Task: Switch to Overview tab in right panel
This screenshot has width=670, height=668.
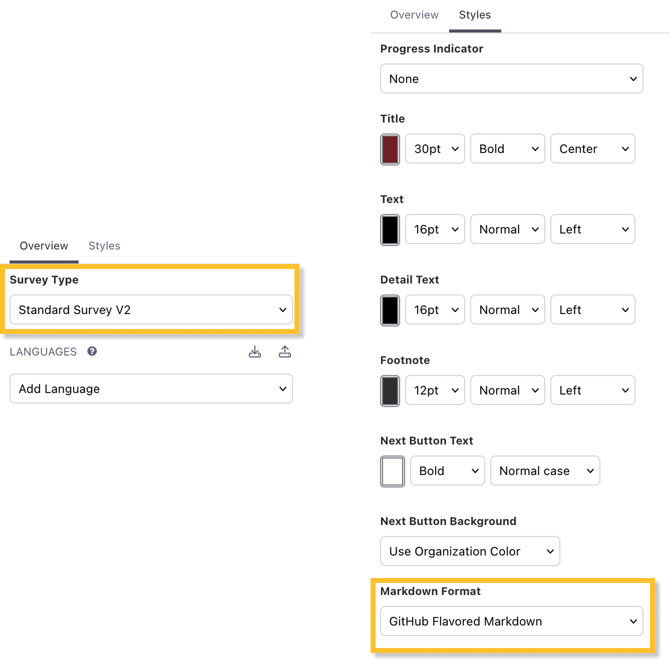Action: [x=414, y=15]
